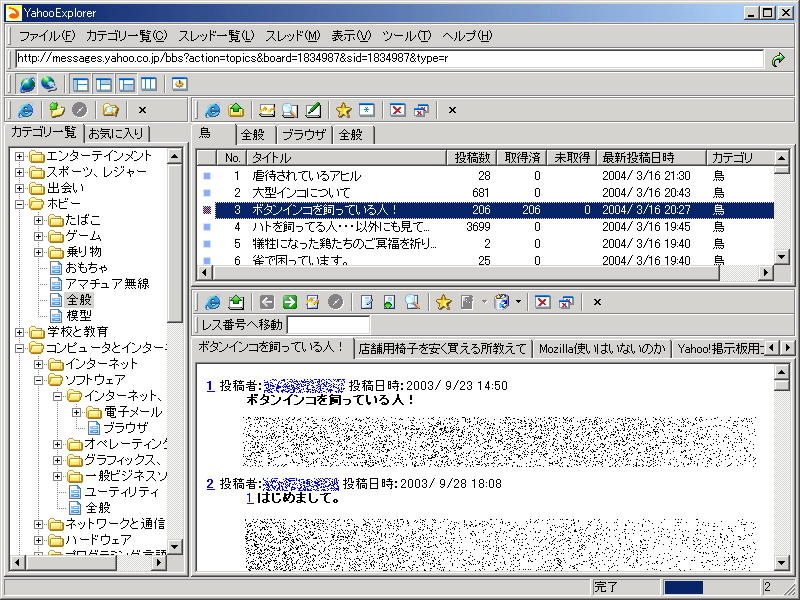The image size is (800, 600).
Task: Expand the エンターテインメント folder
Action: [19, 156]
